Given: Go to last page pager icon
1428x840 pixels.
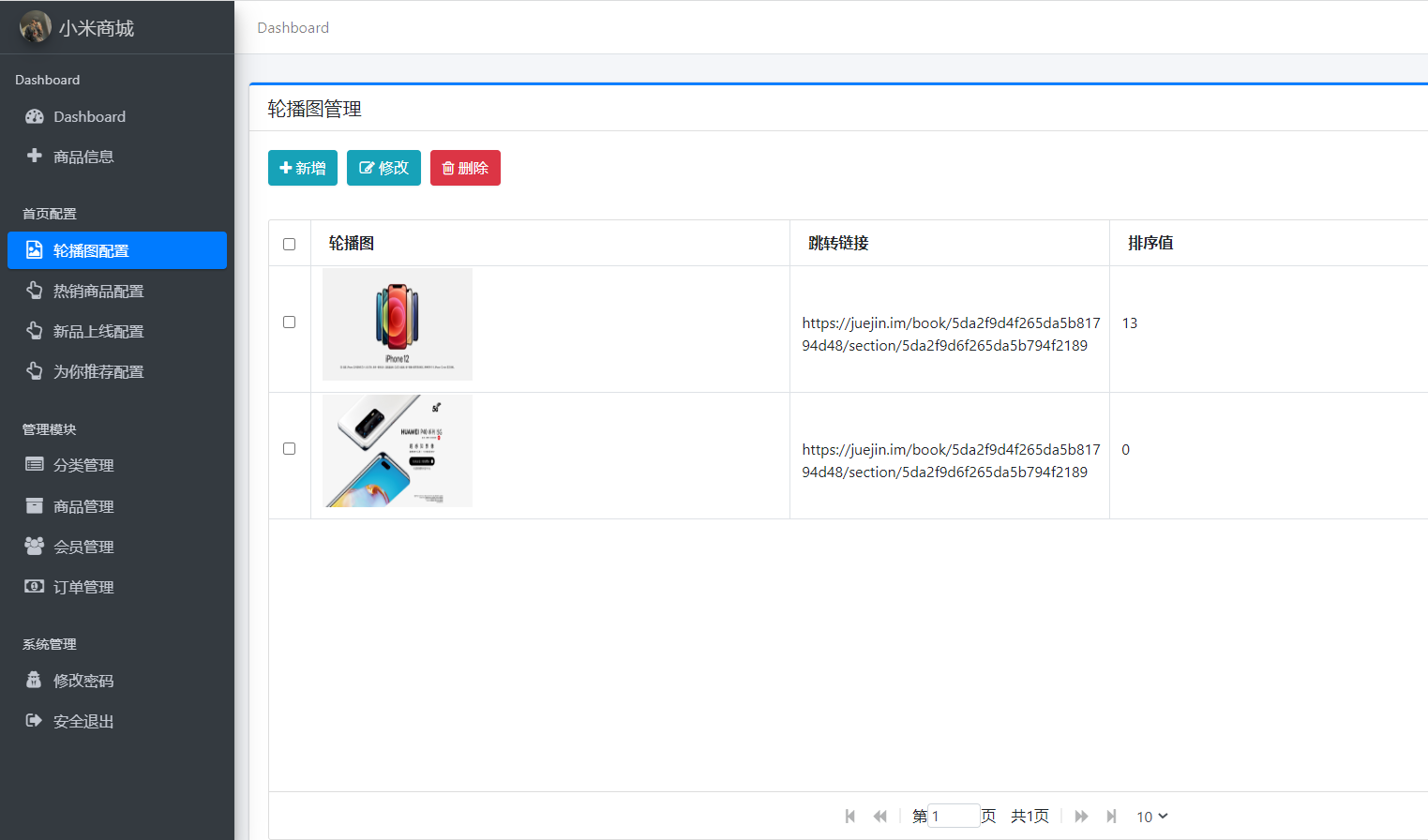Looking at the screenshot, I should pos(1111,817).
